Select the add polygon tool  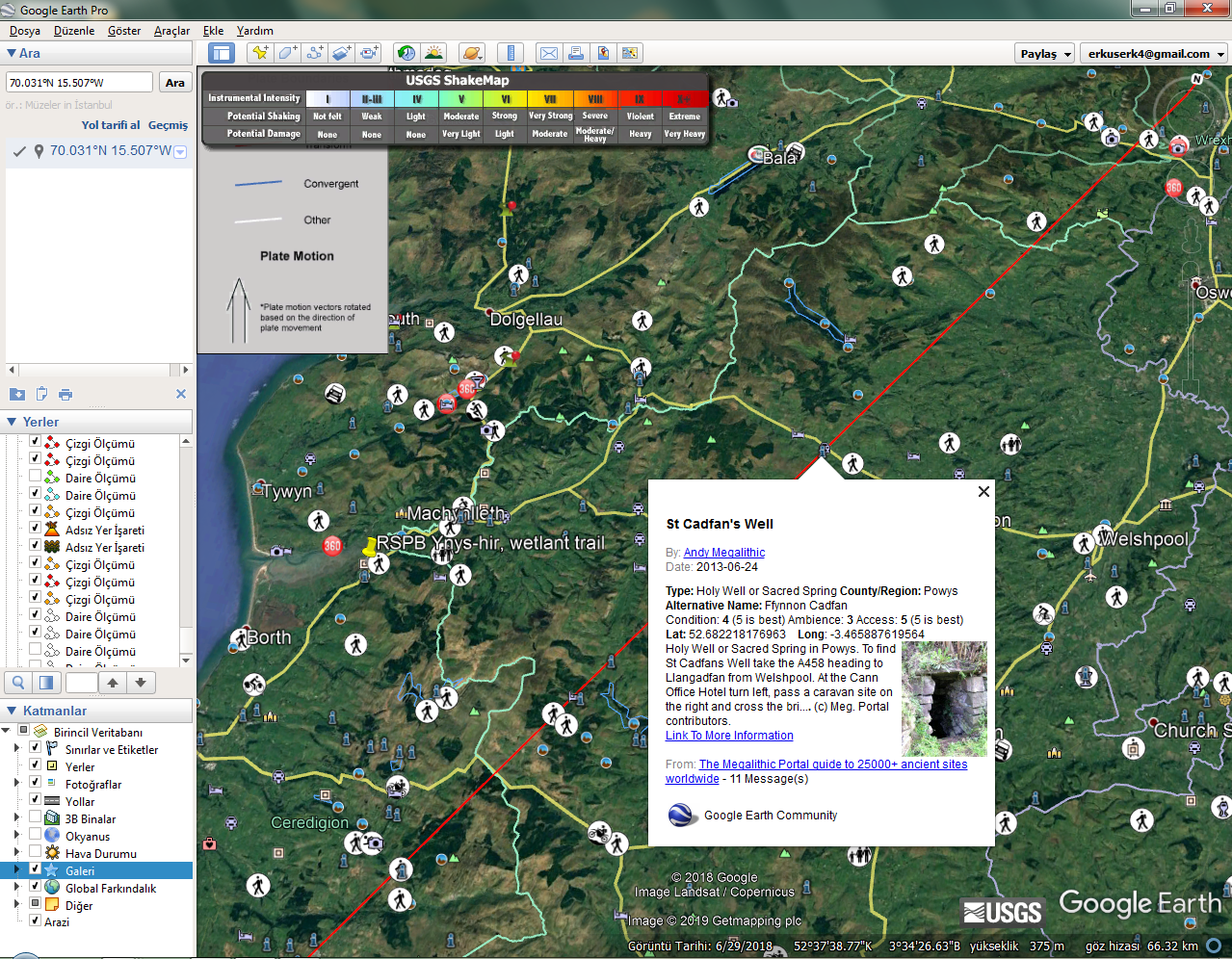pos(287,53)
